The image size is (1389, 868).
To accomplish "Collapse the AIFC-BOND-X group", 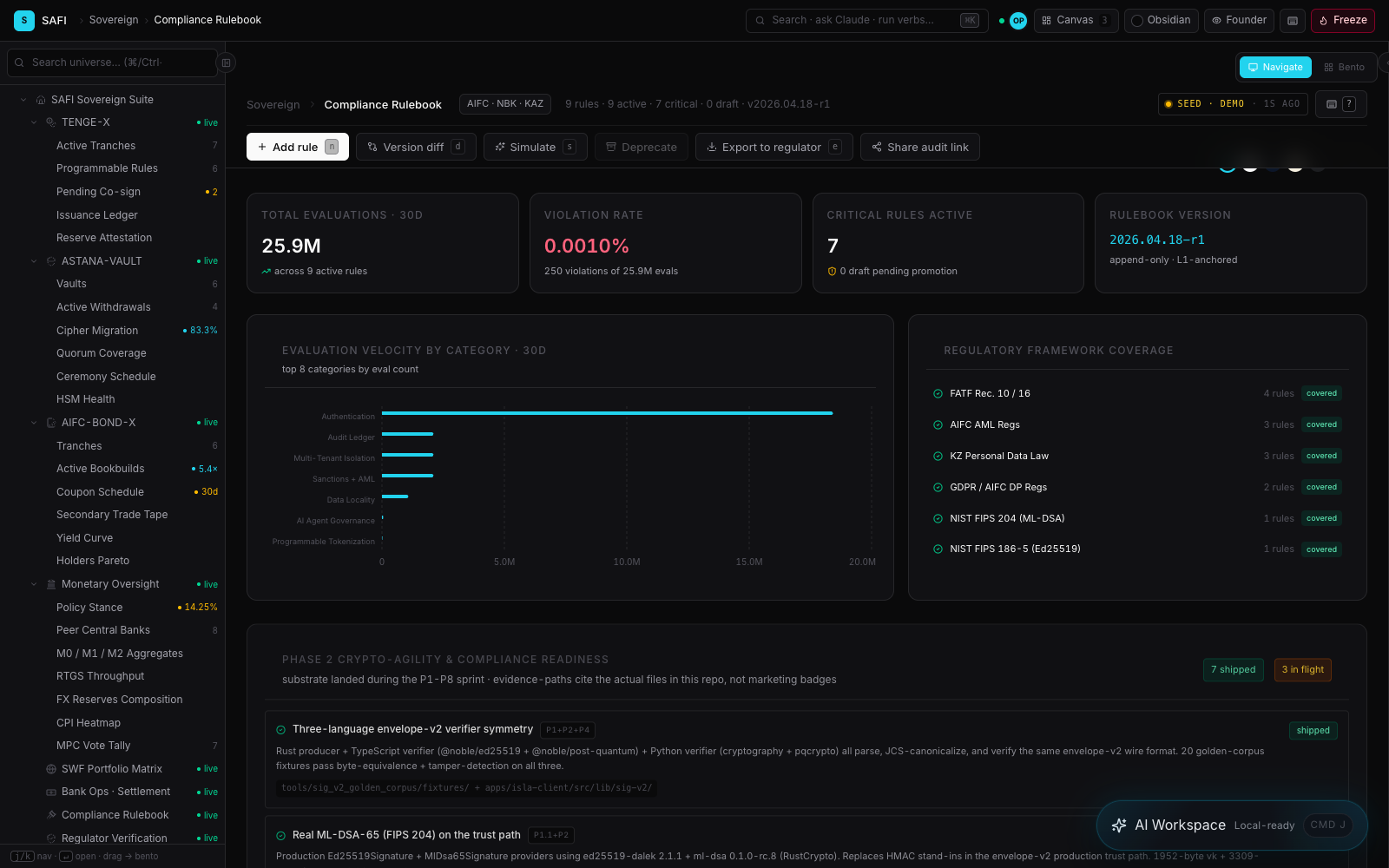I will 34,423.
